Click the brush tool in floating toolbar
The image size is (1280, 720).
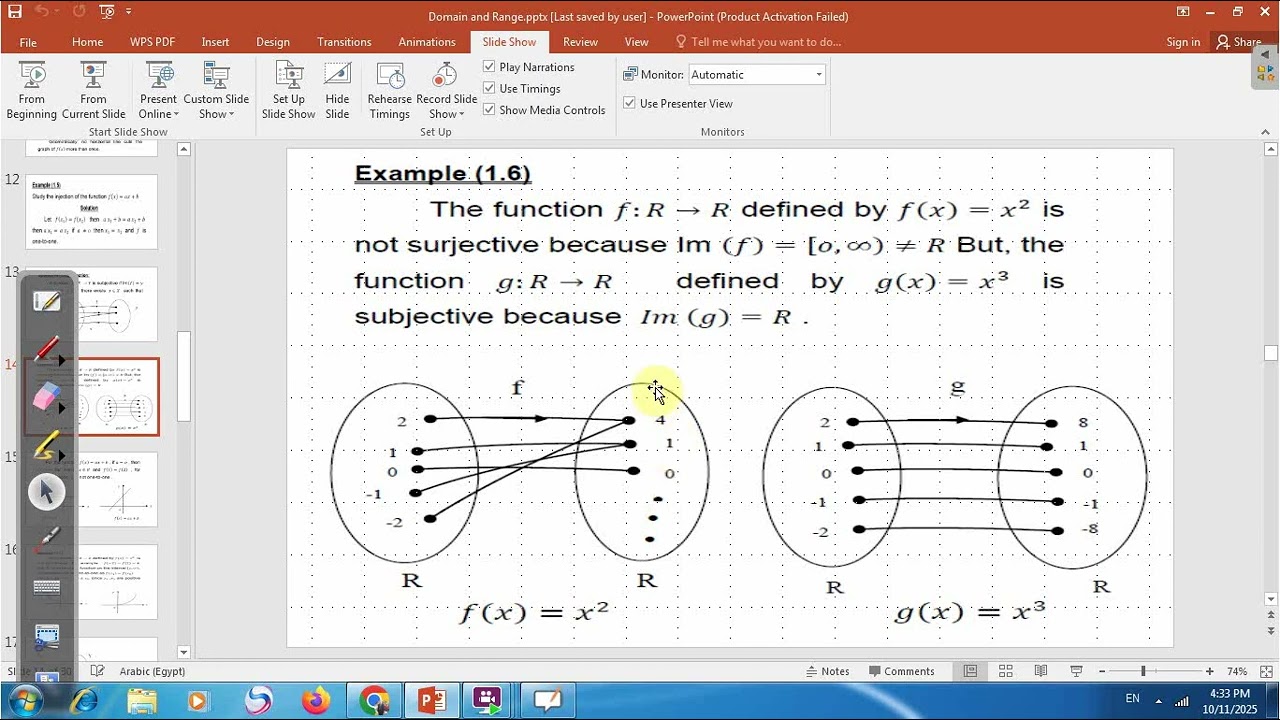pos(47,540)
